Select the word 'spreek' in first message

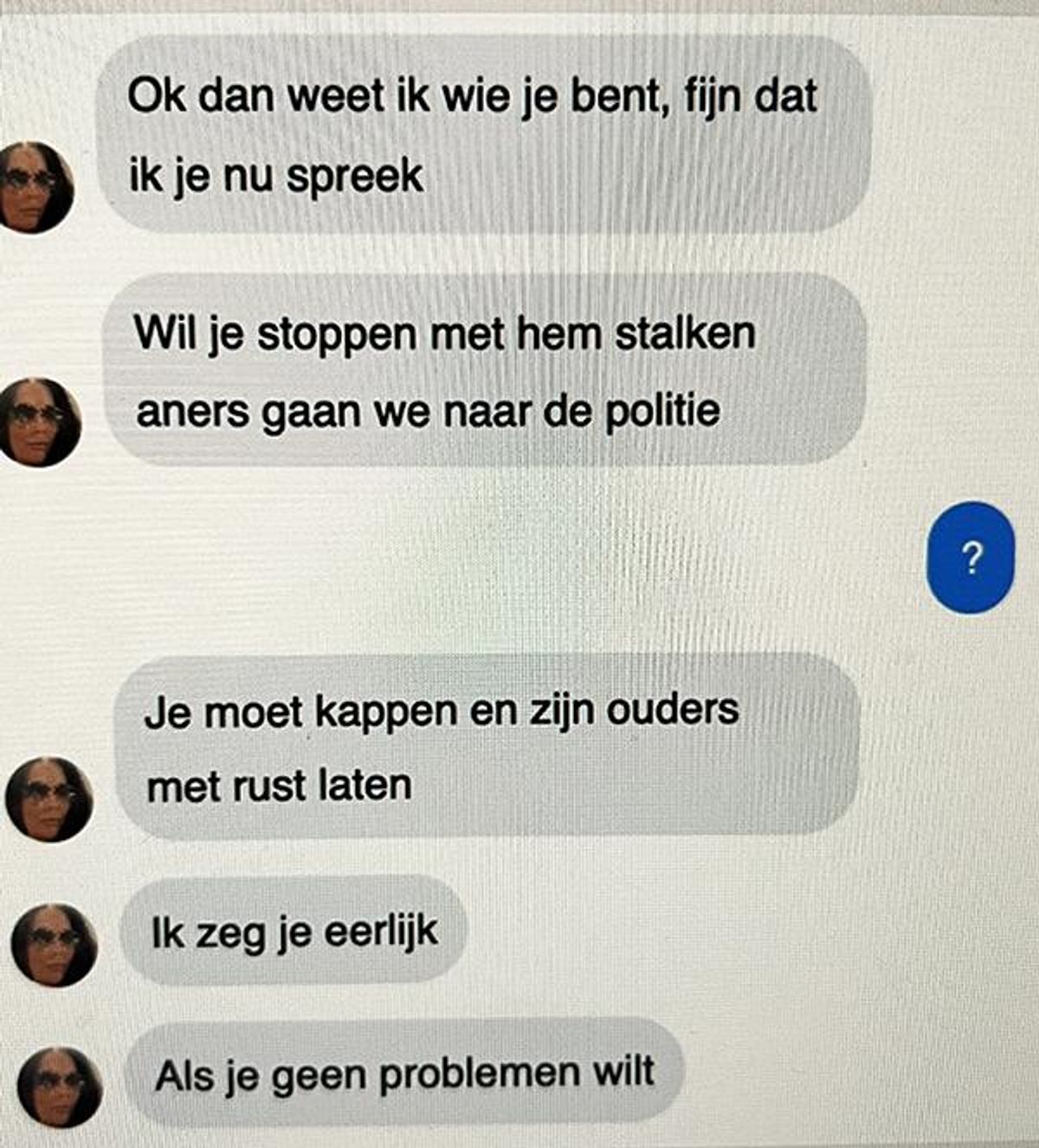355,177
